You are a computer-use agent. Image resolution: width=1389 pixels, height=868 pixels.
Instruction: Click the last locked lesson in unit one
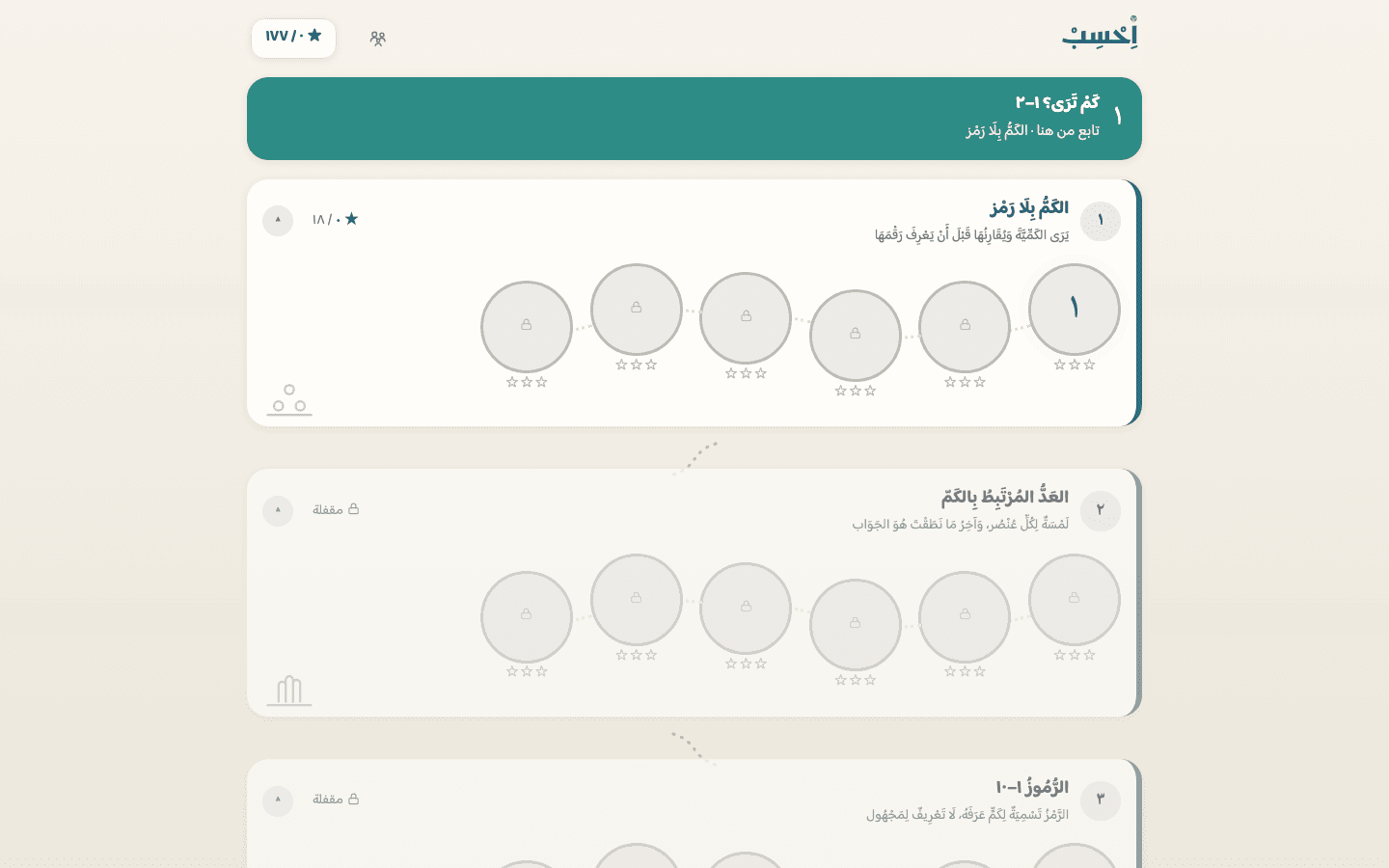[527, 327]
